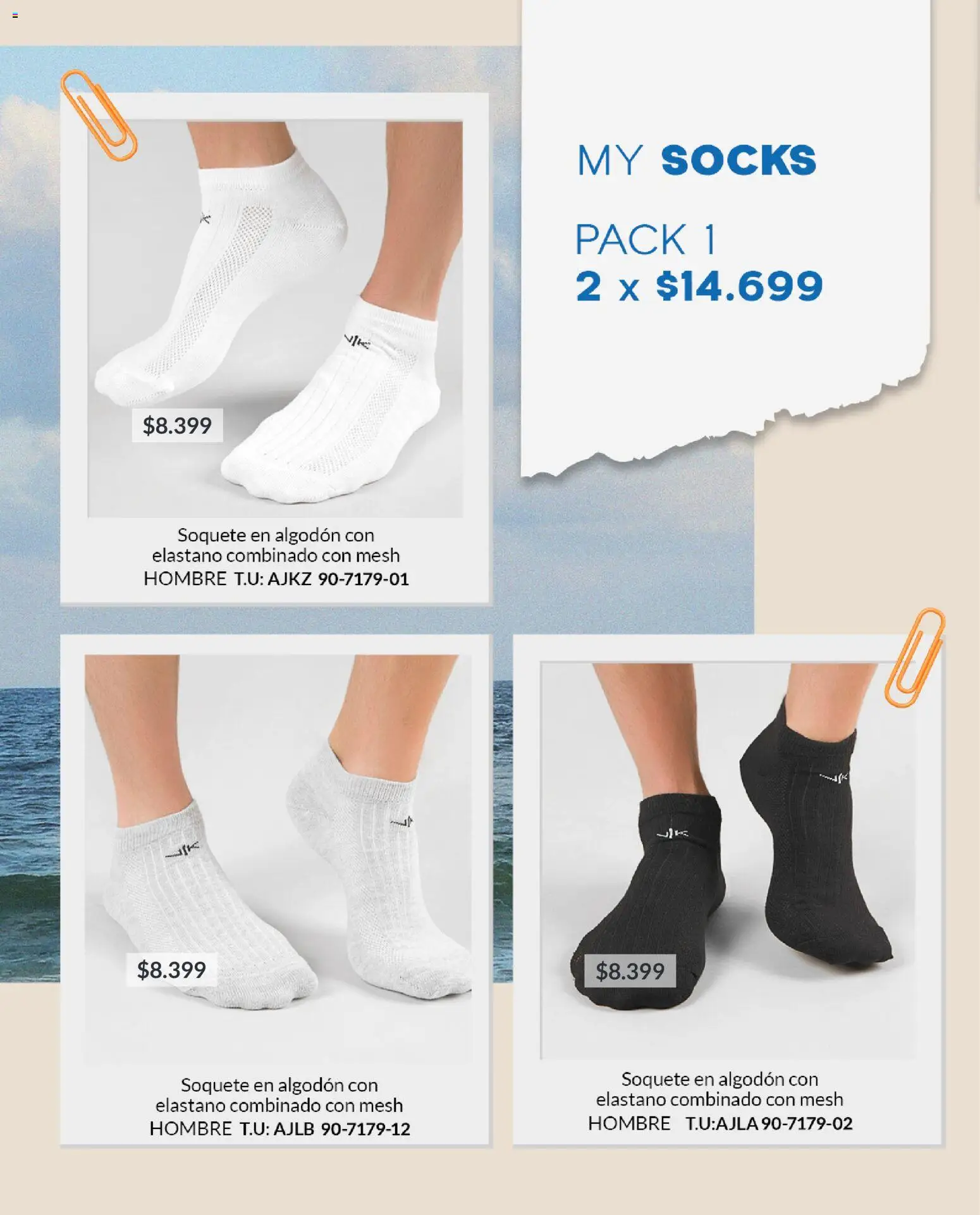Click product code AJLB 90-7179-12
This screenshot has height=1215, width=980.
[341, 1129]
